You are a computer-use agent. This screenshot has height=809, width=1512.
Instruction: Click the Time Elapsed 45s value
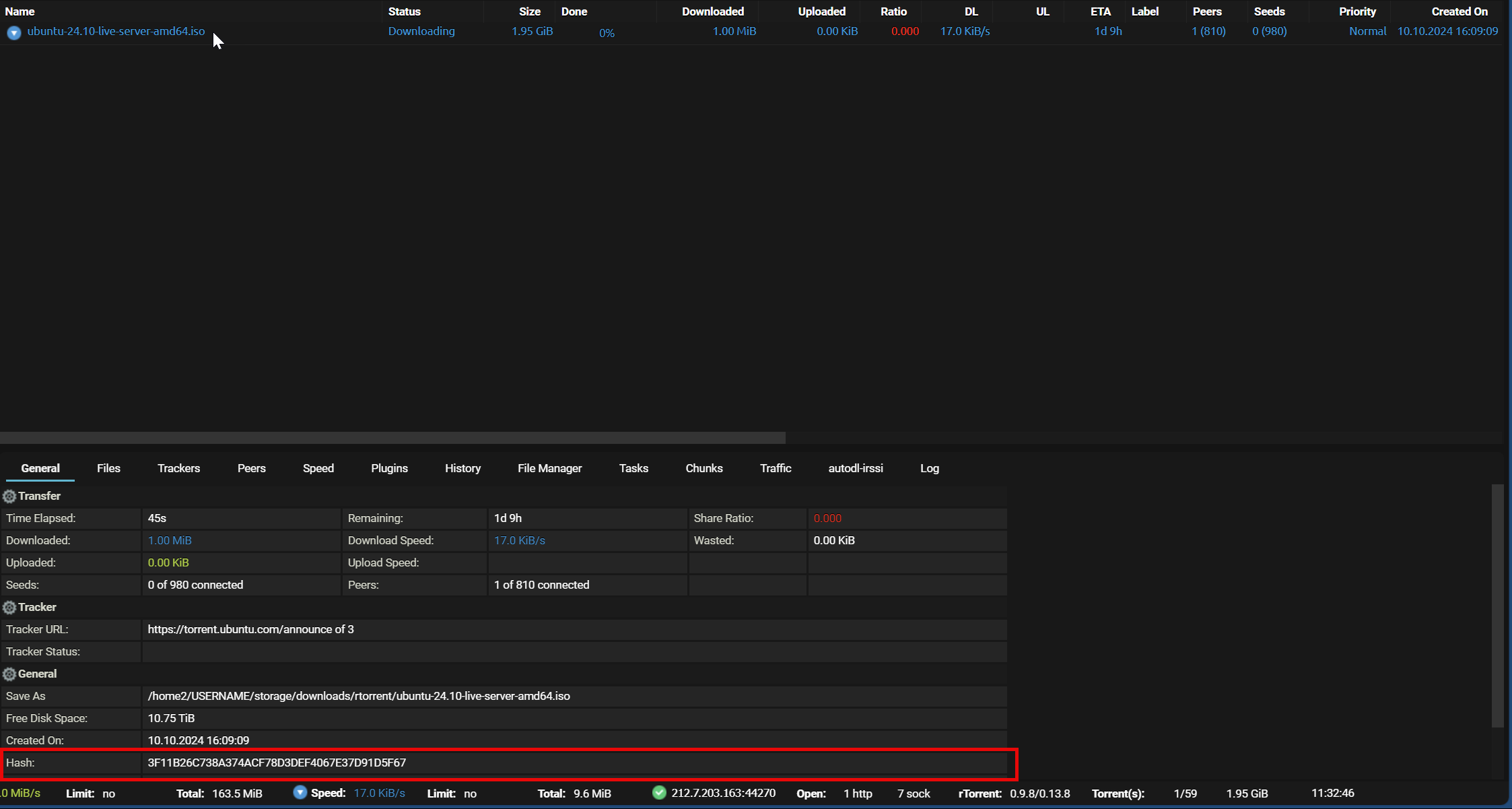[x=157, y=518]
